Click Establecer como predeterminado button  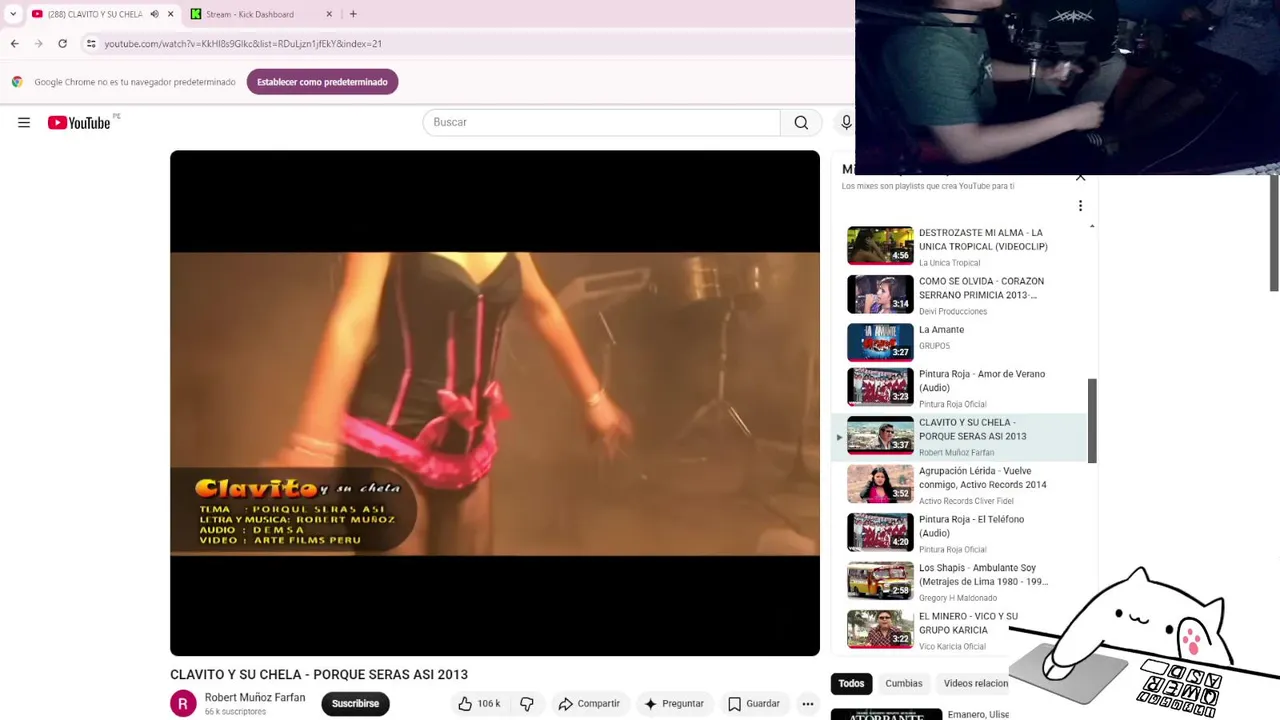coord(322,82)
